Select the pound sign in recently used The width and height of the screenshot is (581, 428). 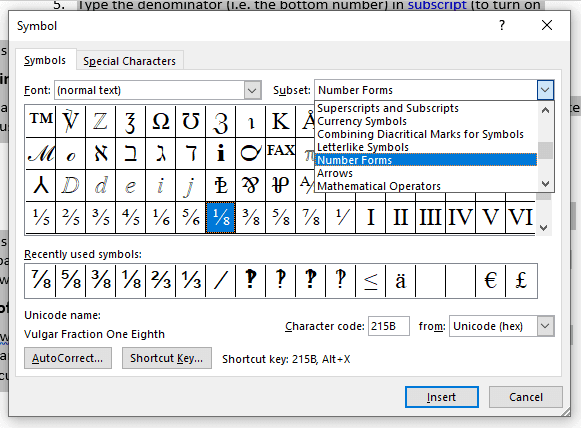pyautogui.click(x=521, y=281)
